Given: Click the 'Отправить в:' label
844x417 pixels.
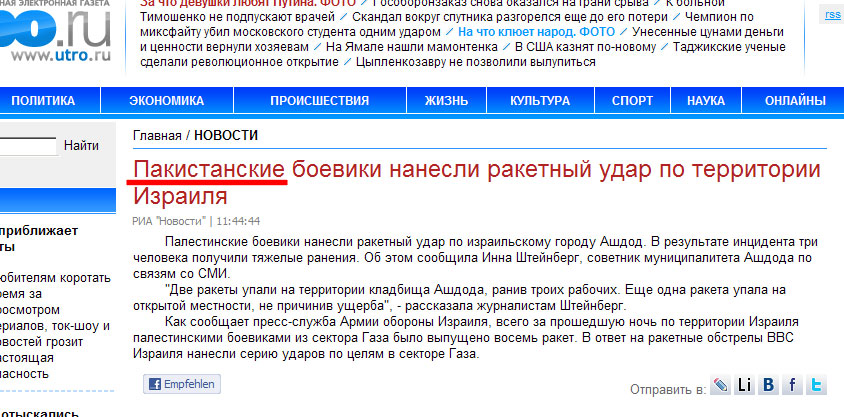Looking at the screenshot, I should pyautogui.click(x=667, y=389).
